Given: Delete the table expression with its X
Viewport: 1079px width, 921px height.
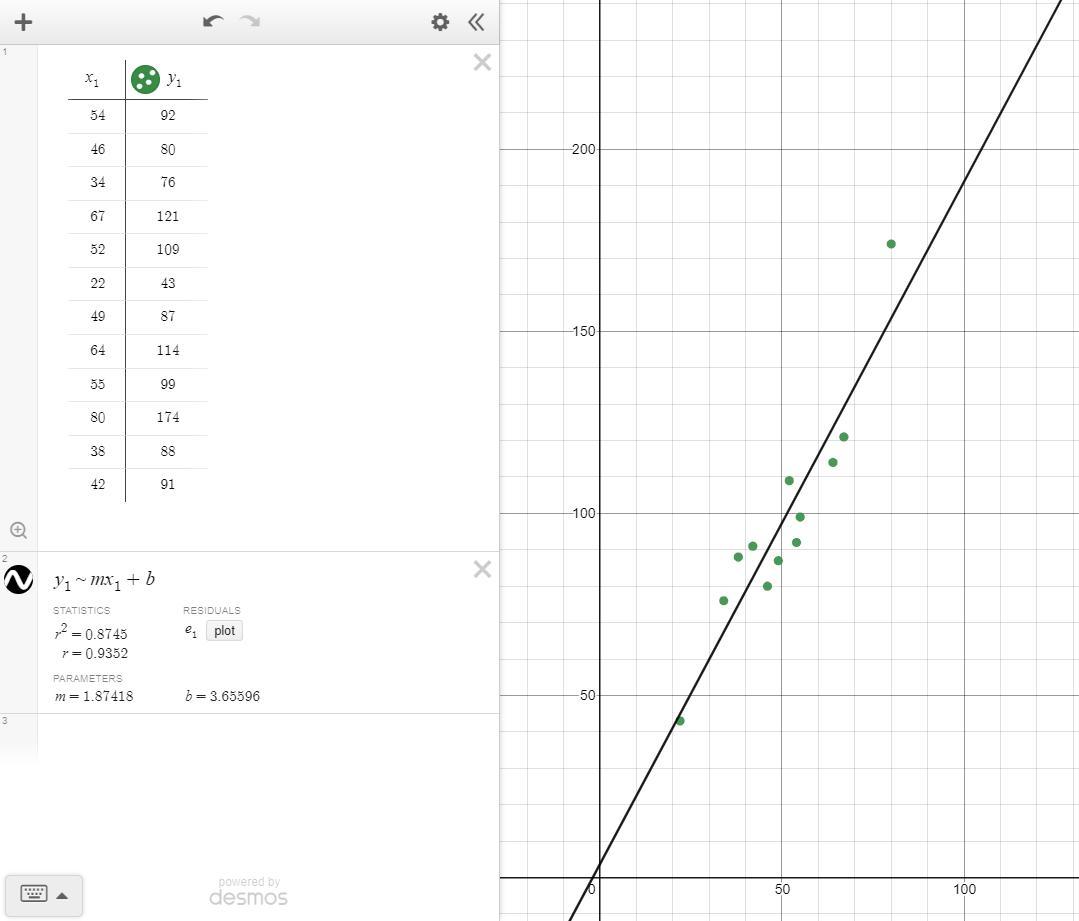Looking at the screenshot, I should click(482, 63).
